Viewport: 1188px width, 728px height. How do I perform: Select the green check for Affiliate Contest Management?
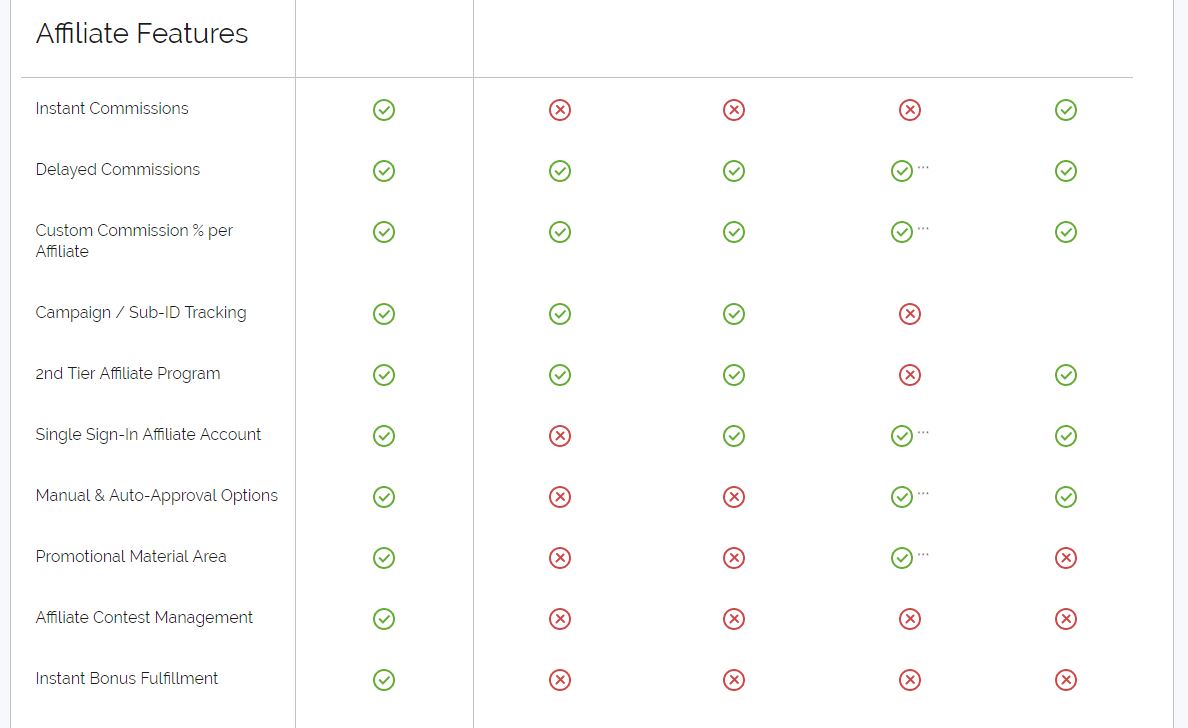pos(384,619)
